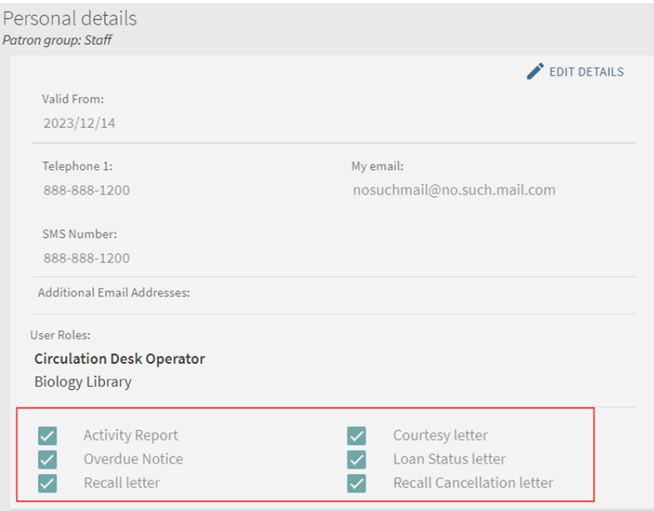Open the EDIT DETAILS link text

pyautogui.click(x=586, y=72)
